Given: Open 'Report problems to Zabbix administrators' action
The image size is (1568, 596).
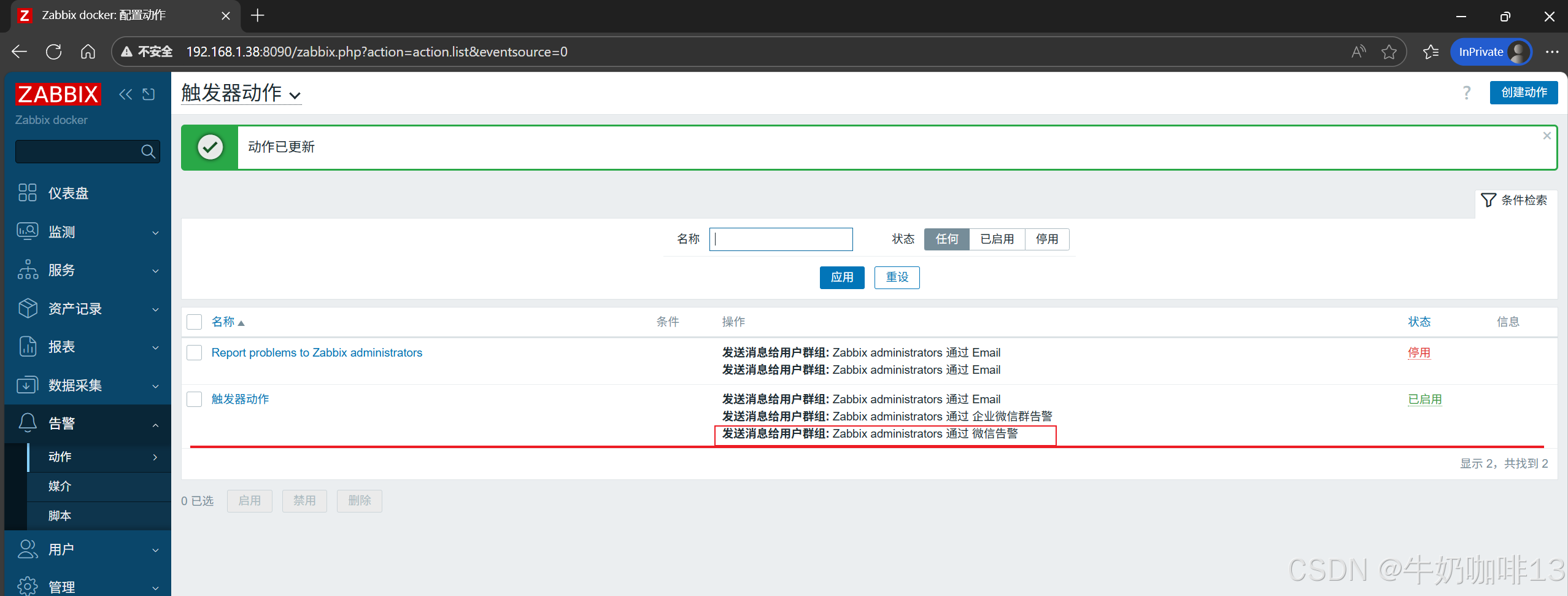Looking at the screenshot, I should point(317,352).
